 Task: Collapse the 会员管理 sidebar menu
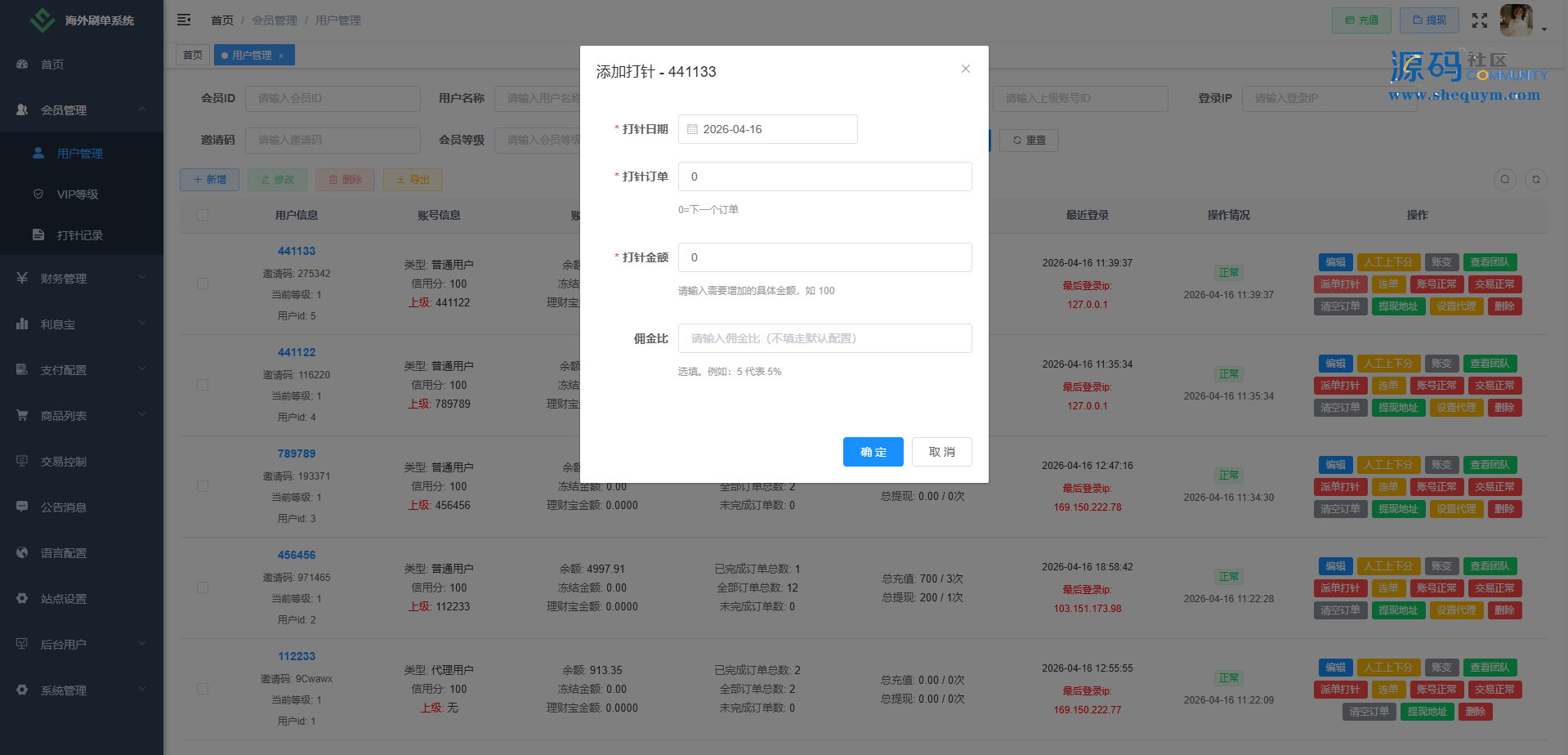point(82,110)
